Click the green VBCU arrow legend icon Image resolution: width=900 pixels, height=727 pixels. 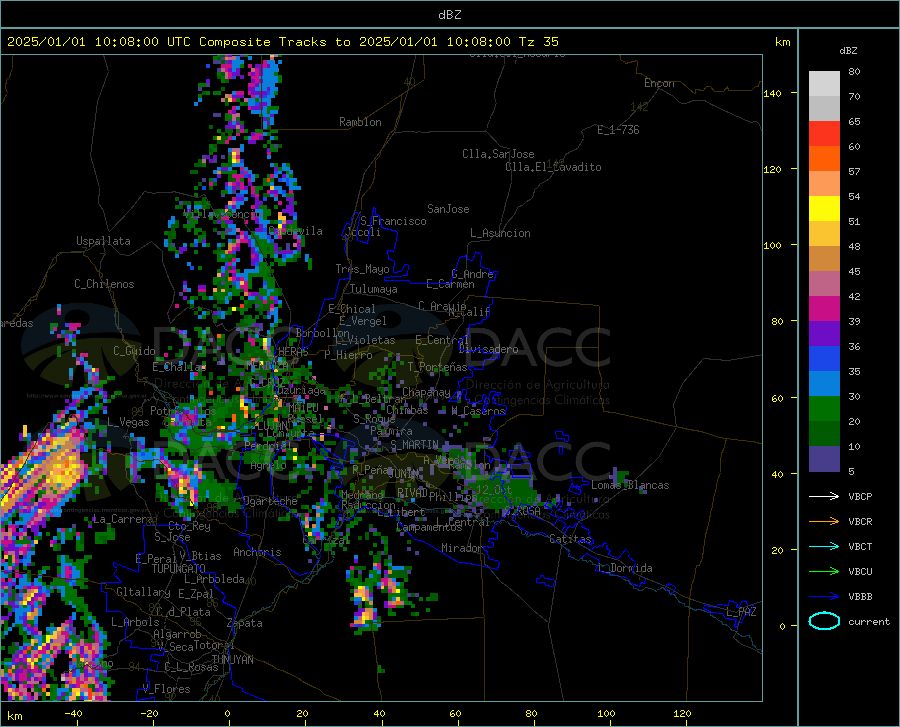(824, 572)
